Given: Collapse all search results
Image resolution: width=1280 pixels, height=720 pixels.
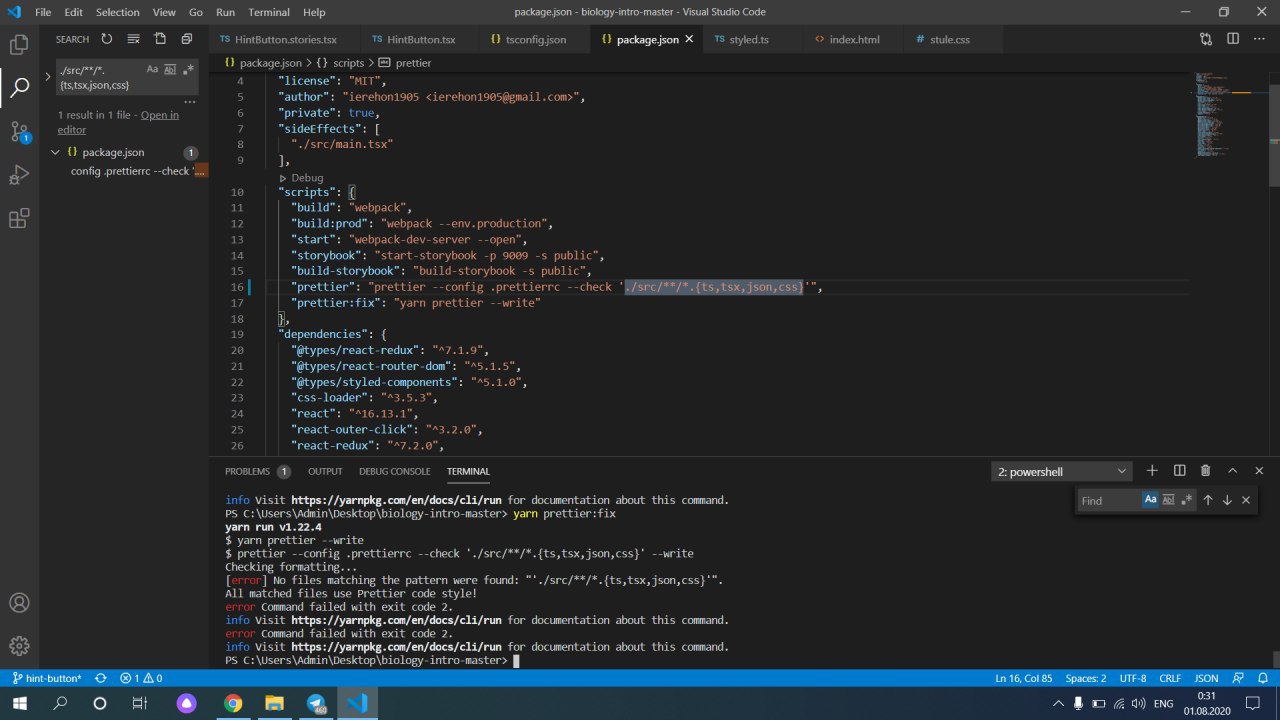Looking at the screenshot, I should (x=186, y=39).
